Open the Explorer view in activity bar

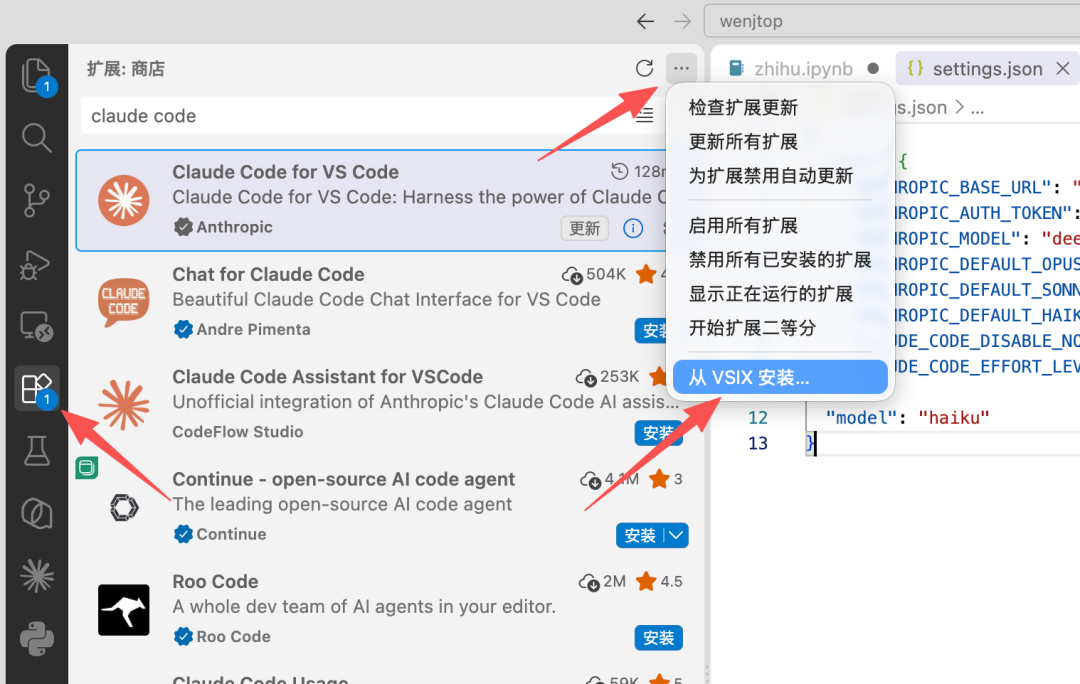point(36,75)
